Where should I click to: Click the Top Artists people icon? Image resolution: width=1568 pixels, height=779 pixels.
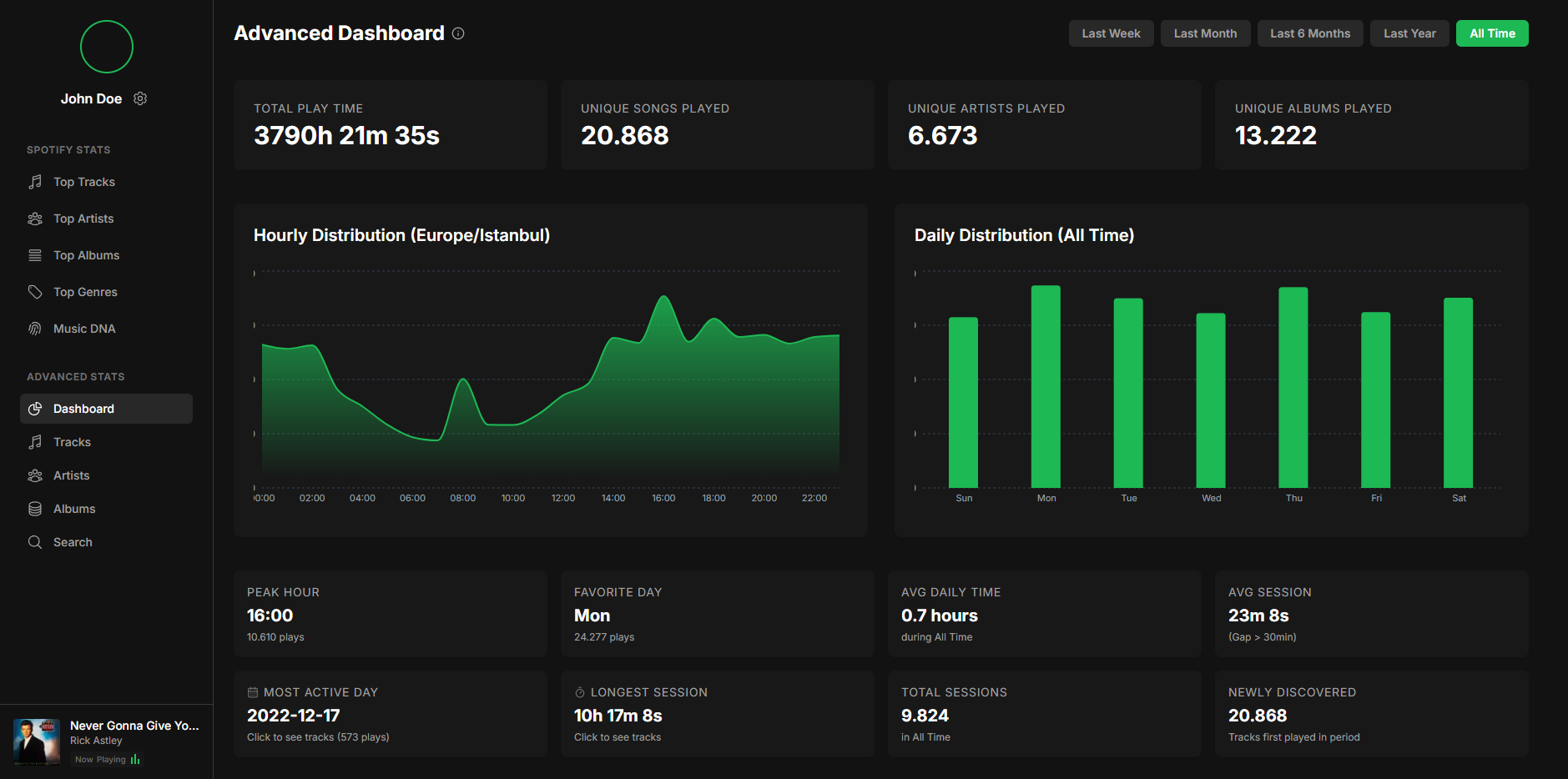pos(35,219)
